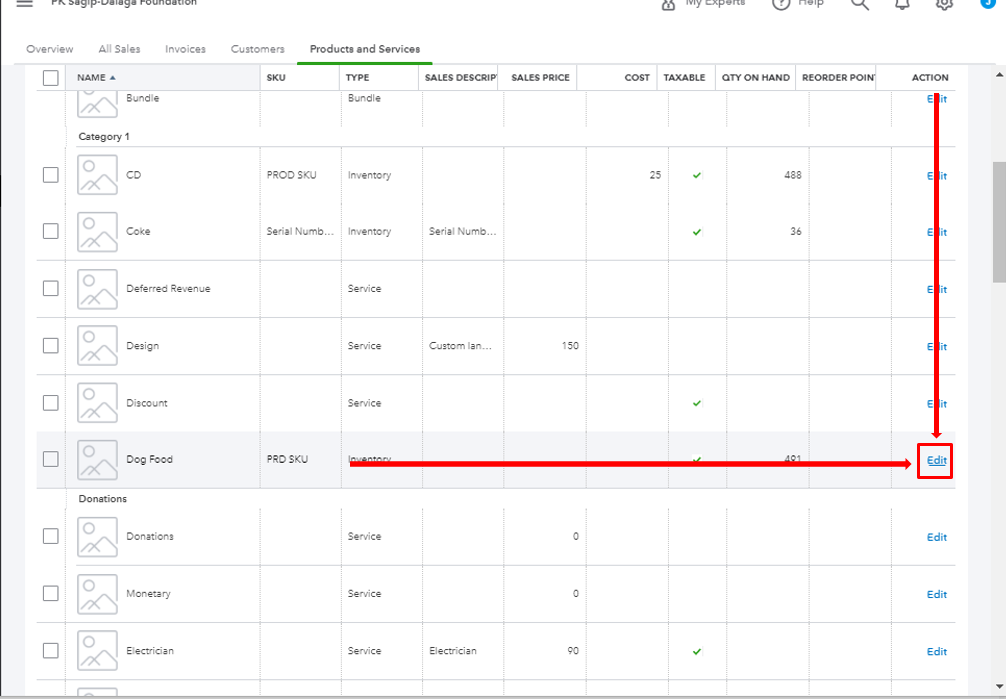This screenshot has height=699, width=1006.
Task: Click Edit for the CD row
Action: pyautogui.click(x=937, y=176)
